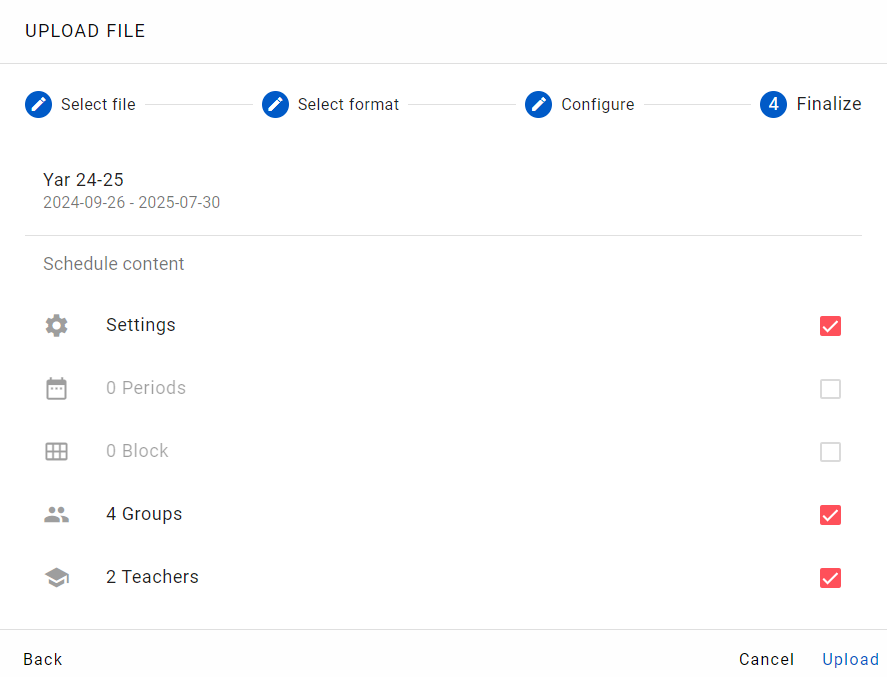Screen dimensions: 887x677
Task: Click the Select format step pencil icon
Action: (x=275, y=105)
